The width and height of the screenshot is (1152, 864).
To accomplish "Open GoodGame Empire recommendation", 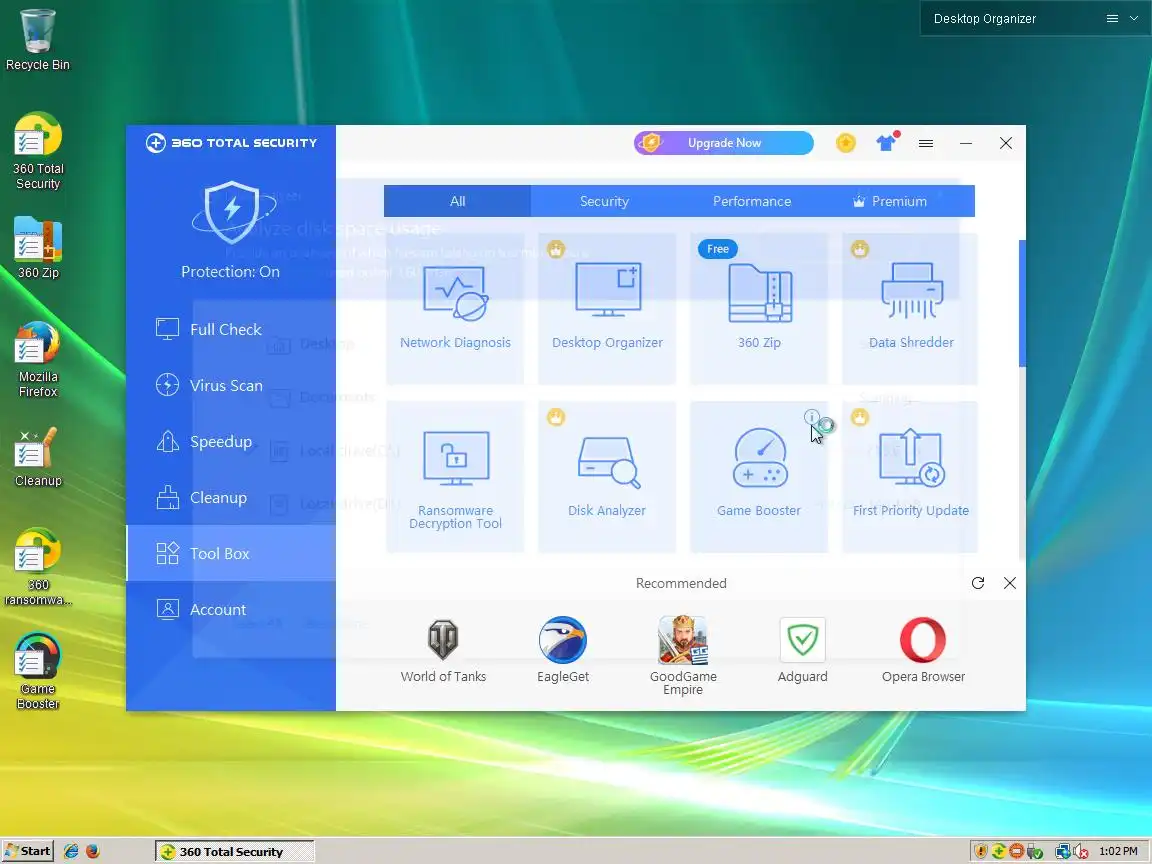I will coord(683,656).
